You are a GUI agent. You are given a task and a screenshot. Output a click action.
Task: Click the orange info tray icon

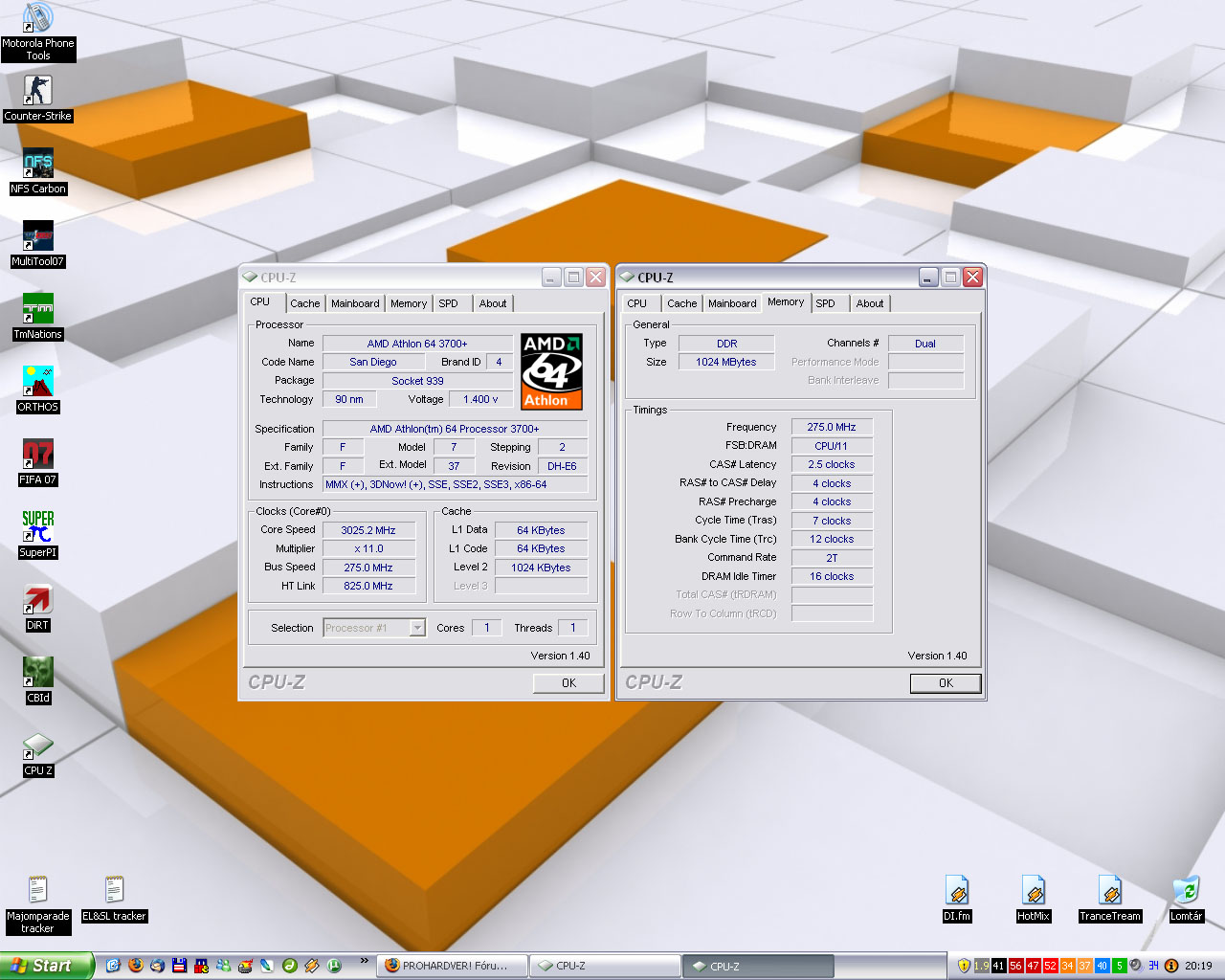1171,966
